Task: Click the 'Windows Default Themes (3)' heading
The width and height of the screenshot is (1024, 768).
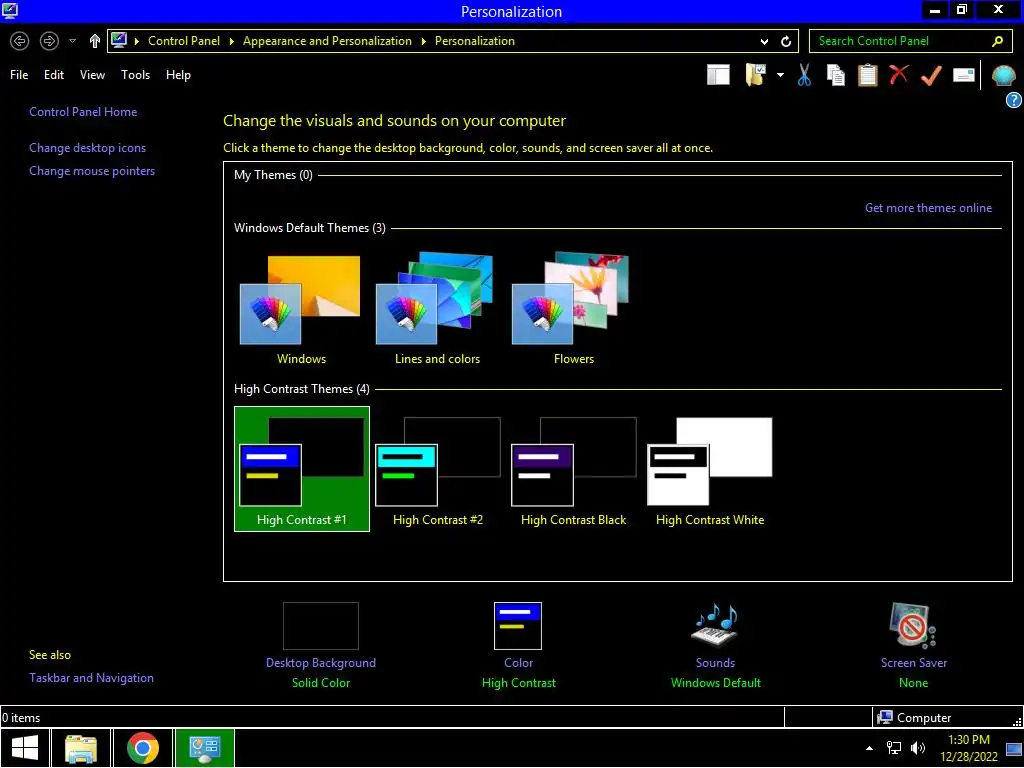Action: [x=310, y=228]
